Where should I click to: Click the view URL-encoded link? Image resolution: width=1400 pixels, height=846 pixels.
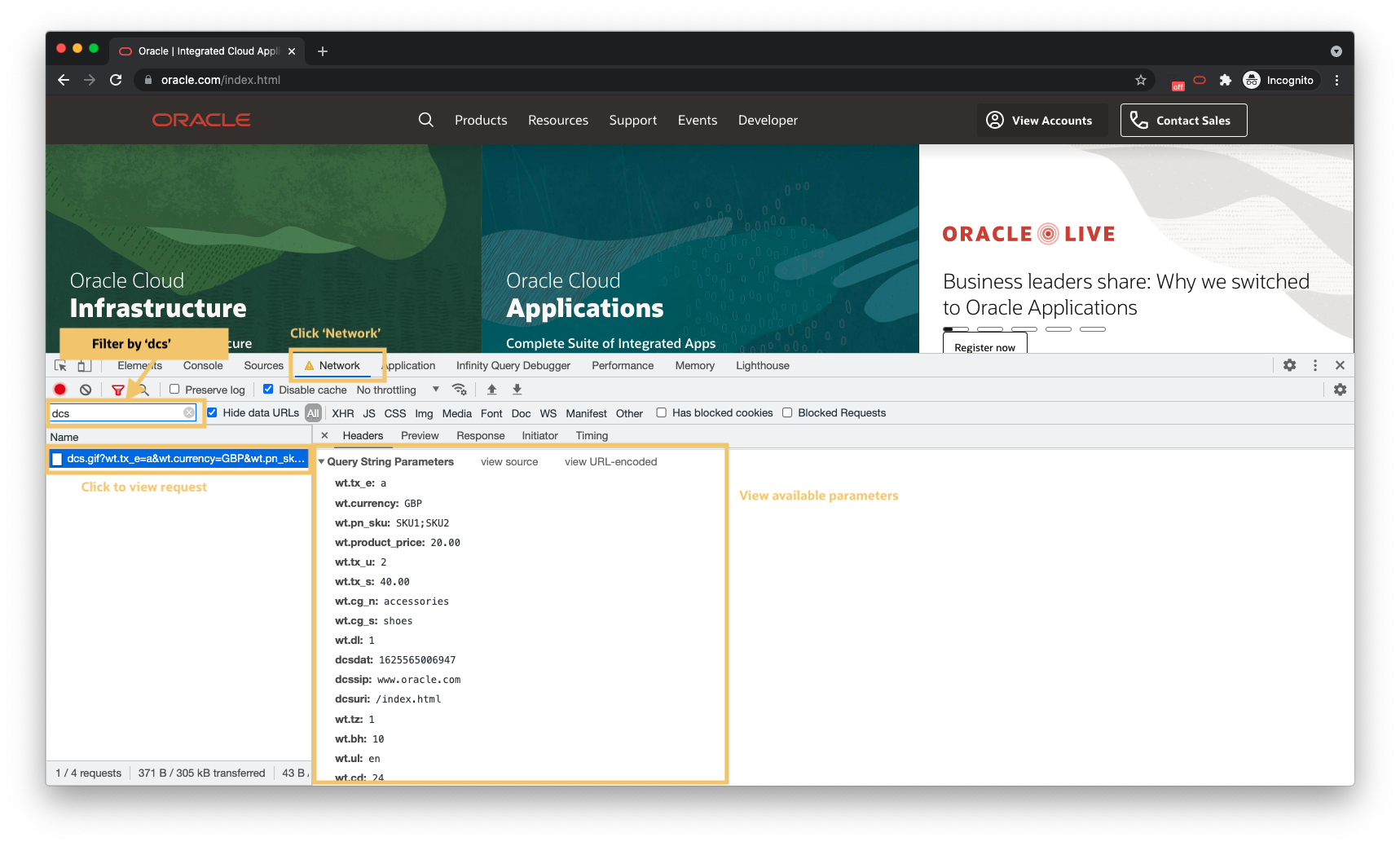tap(610, 462)
